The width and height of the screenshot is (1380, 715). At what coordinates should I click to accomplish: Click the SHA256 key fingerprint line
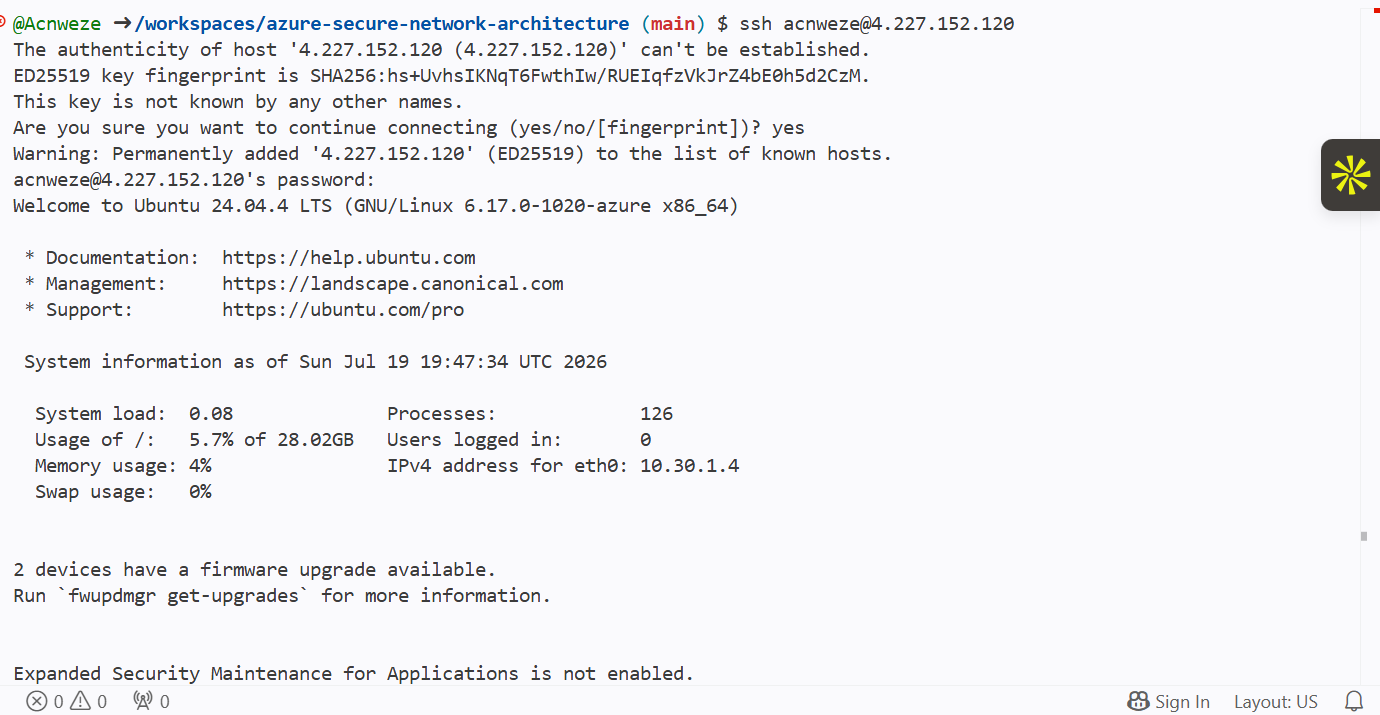442,76
